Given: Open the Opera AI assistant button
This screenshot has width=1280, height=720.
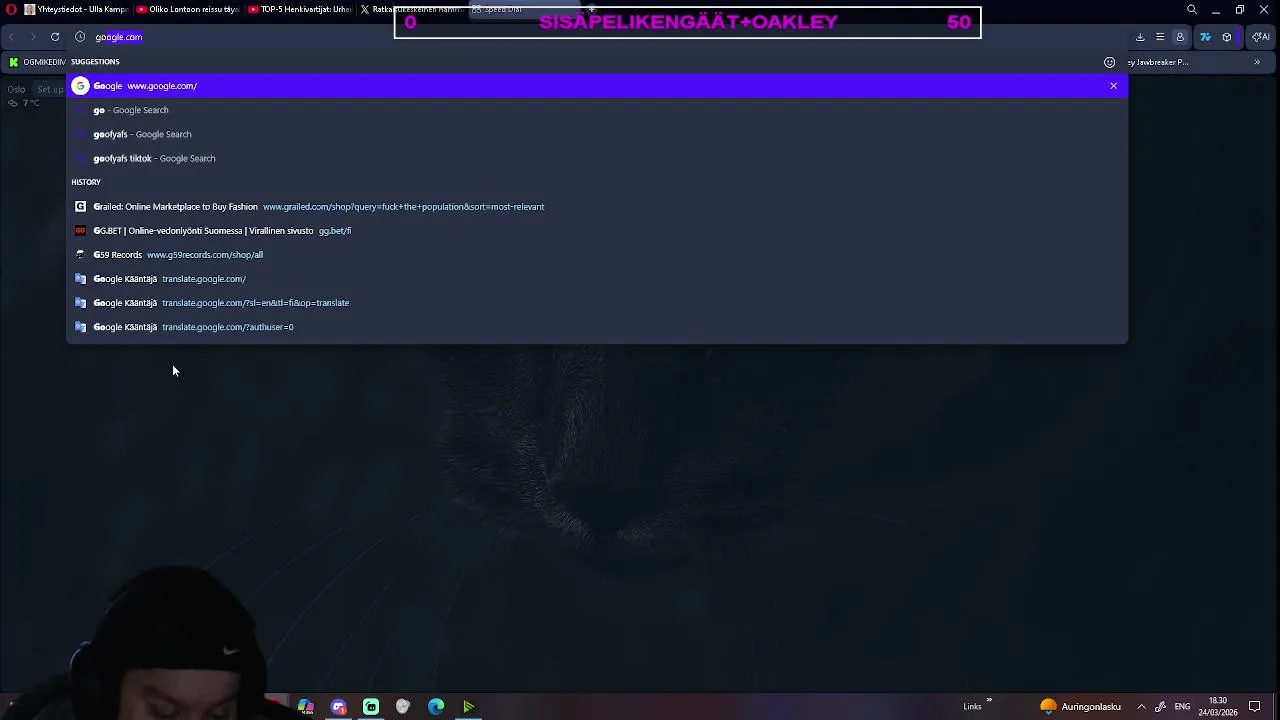Looking at the screenshot, I should coord(1261,37).
